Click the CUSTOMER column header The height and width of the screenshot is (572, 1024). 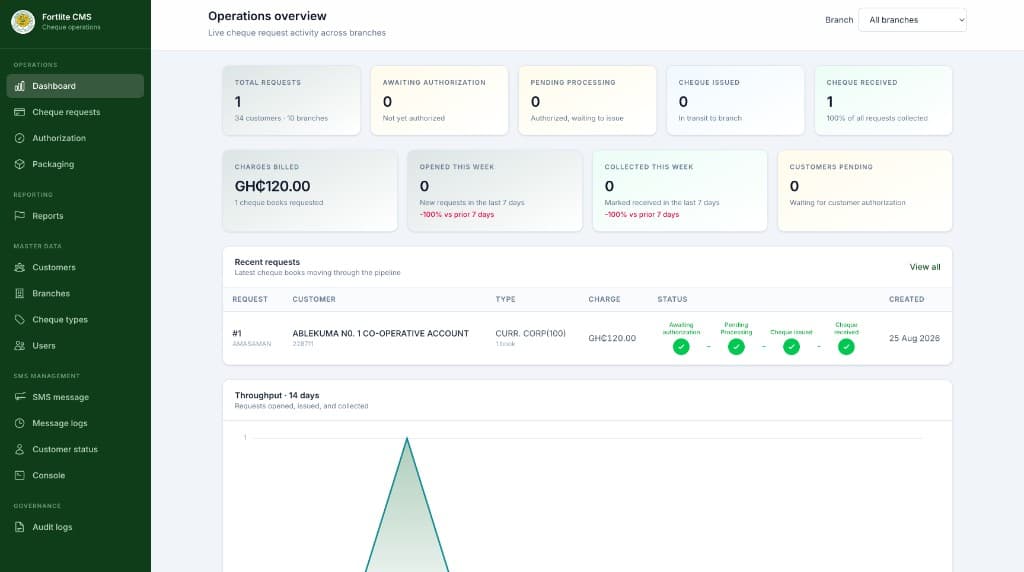[x=314, y=299]
